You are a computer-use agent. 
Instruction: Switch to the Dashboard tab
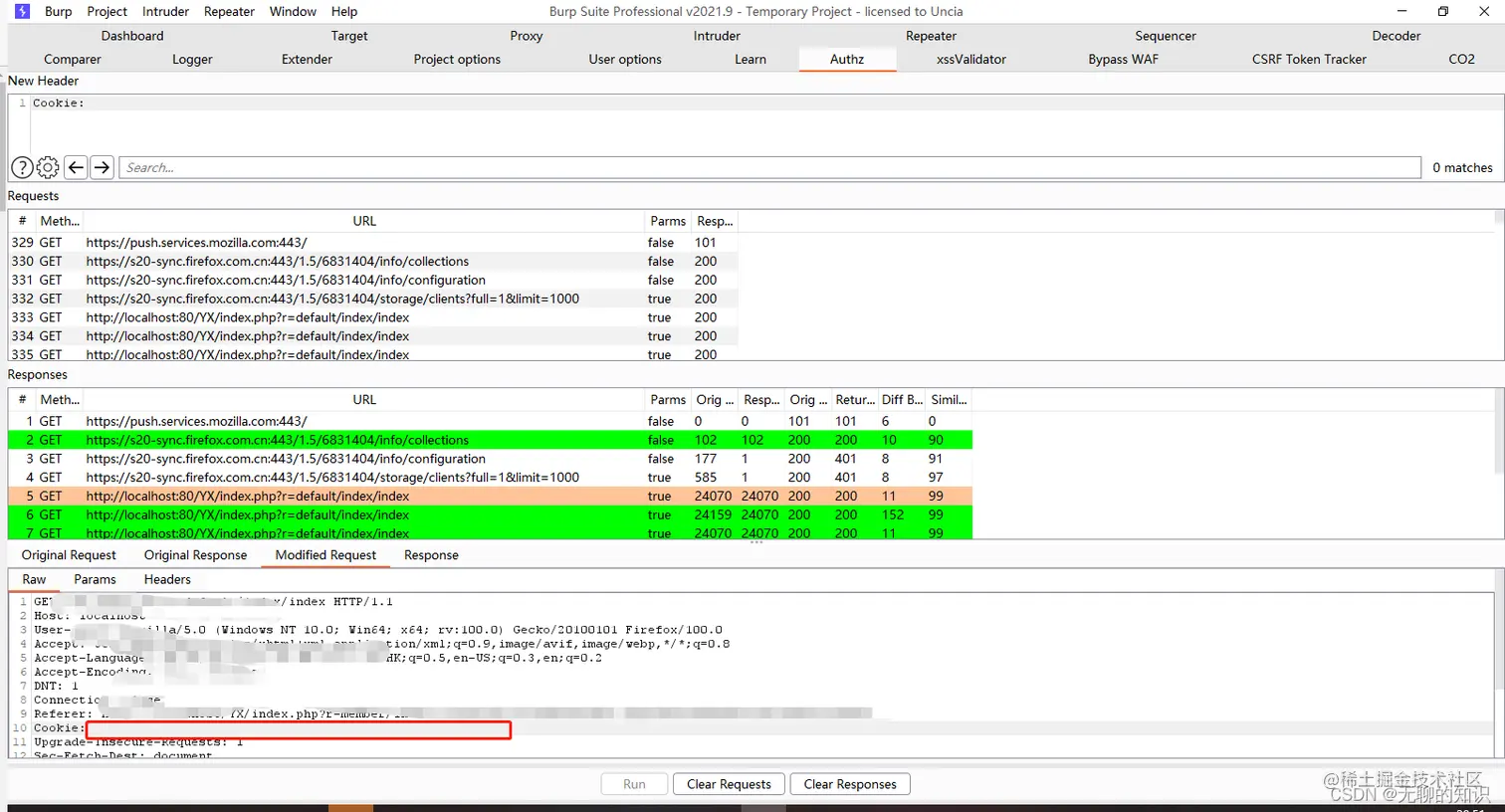pos(132,36)
